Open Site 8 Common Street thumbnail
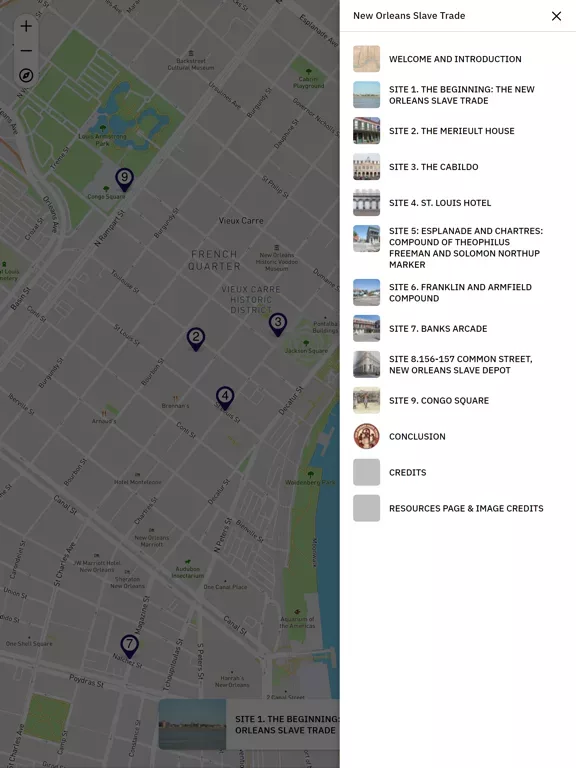Viewport: 576px width, 768px height. point(366,364)
